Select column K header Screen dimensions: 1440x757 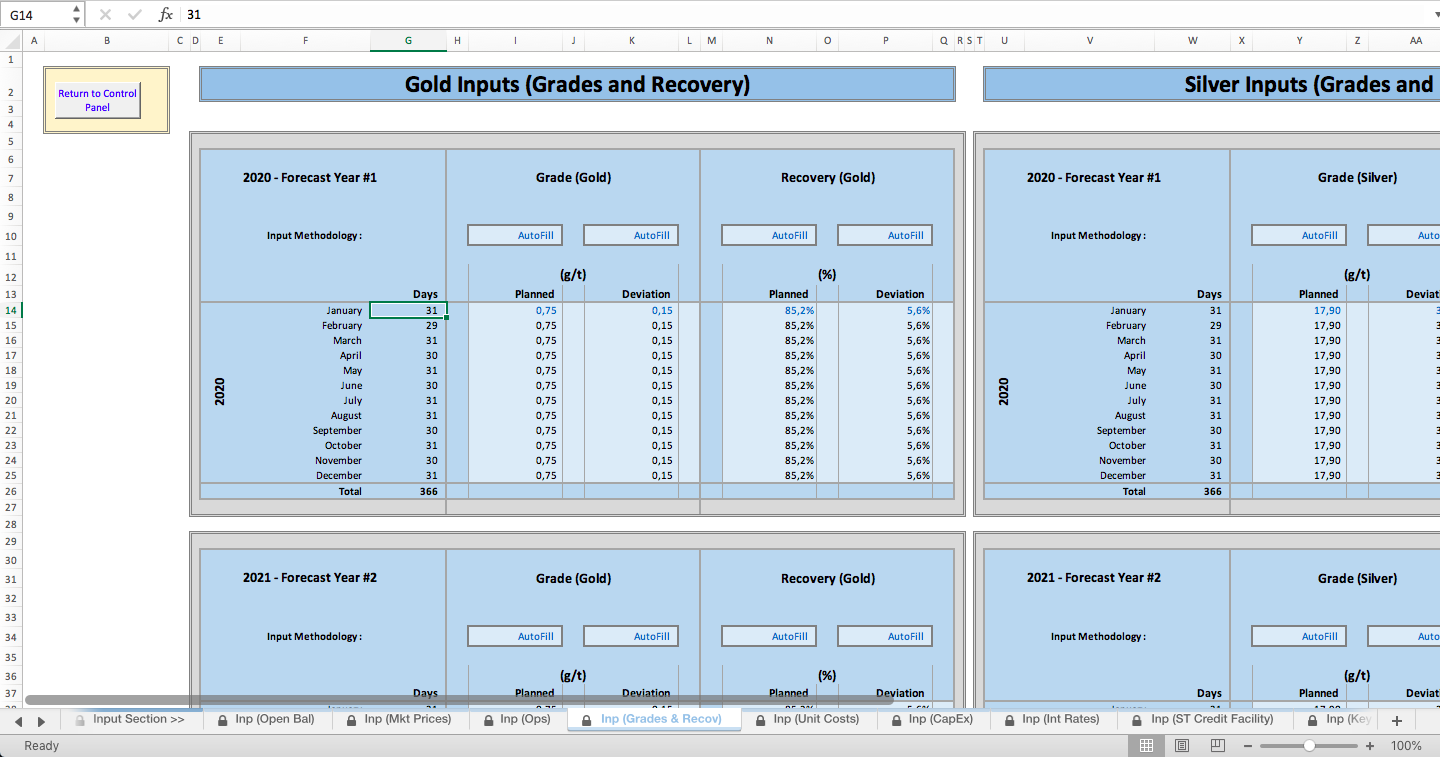point(631,41)
